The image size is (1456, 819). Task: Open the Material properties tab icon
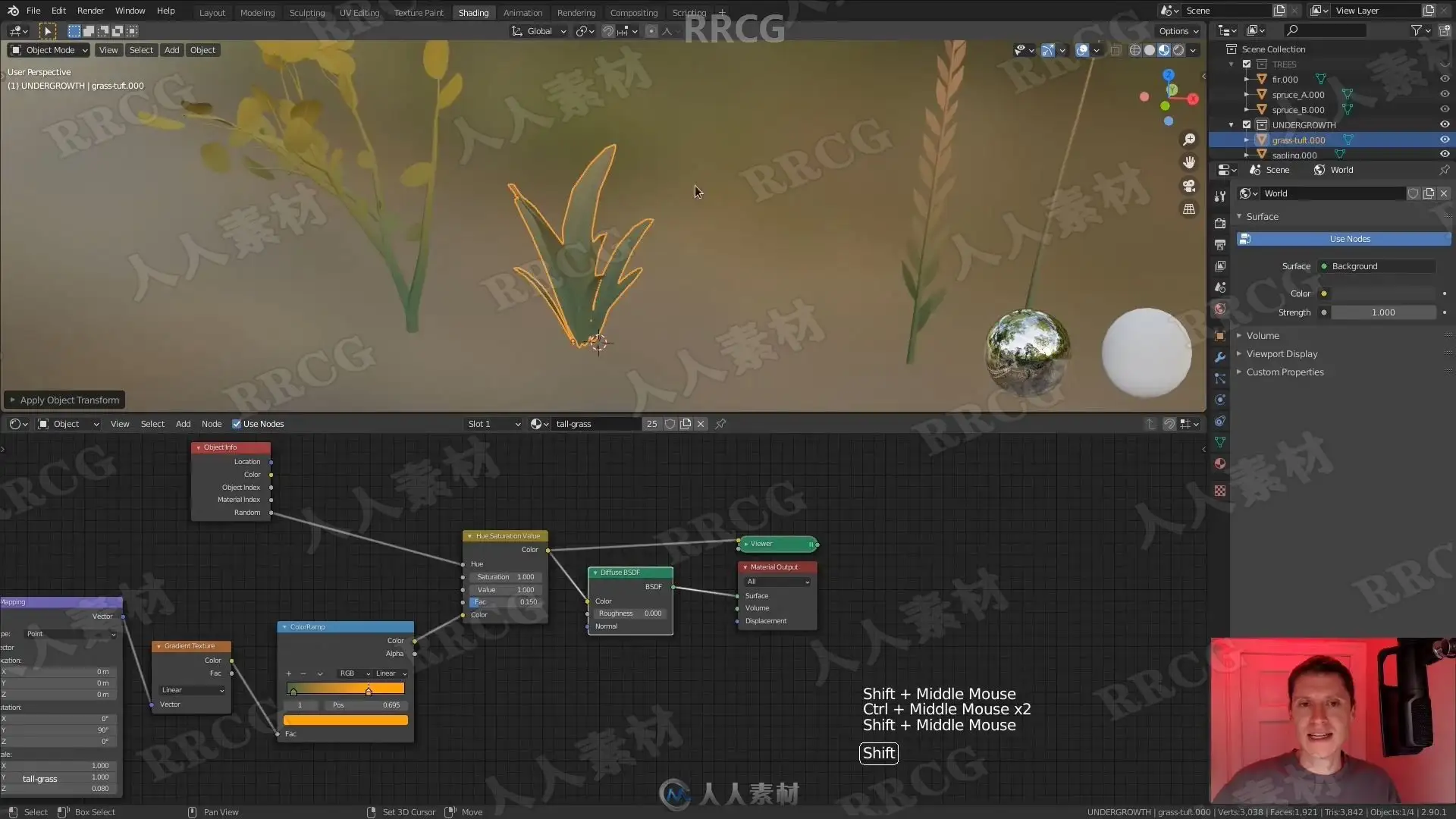click(1219, 463)
